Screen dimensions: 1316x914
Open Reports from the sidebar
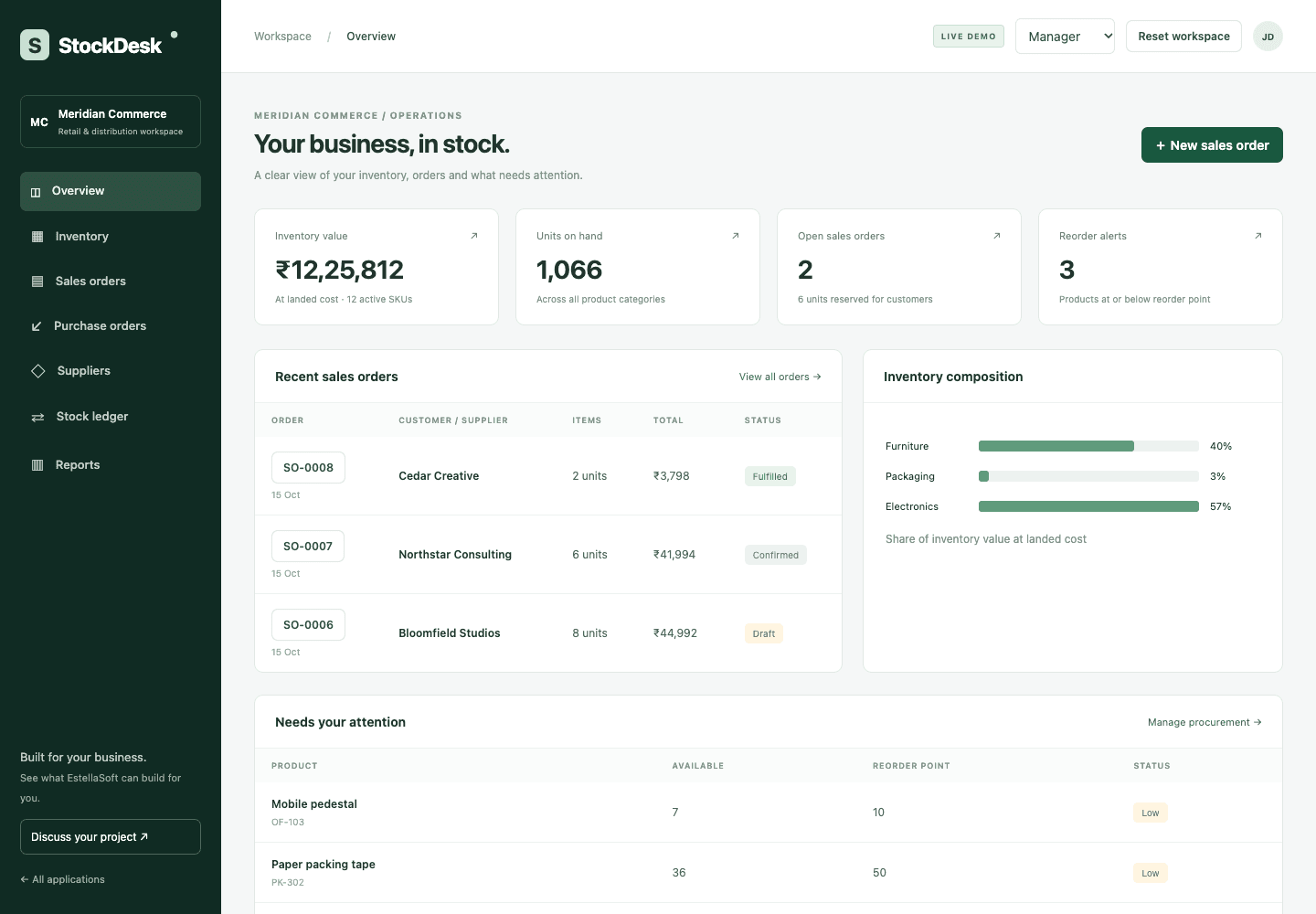click(x=111, y=465)
